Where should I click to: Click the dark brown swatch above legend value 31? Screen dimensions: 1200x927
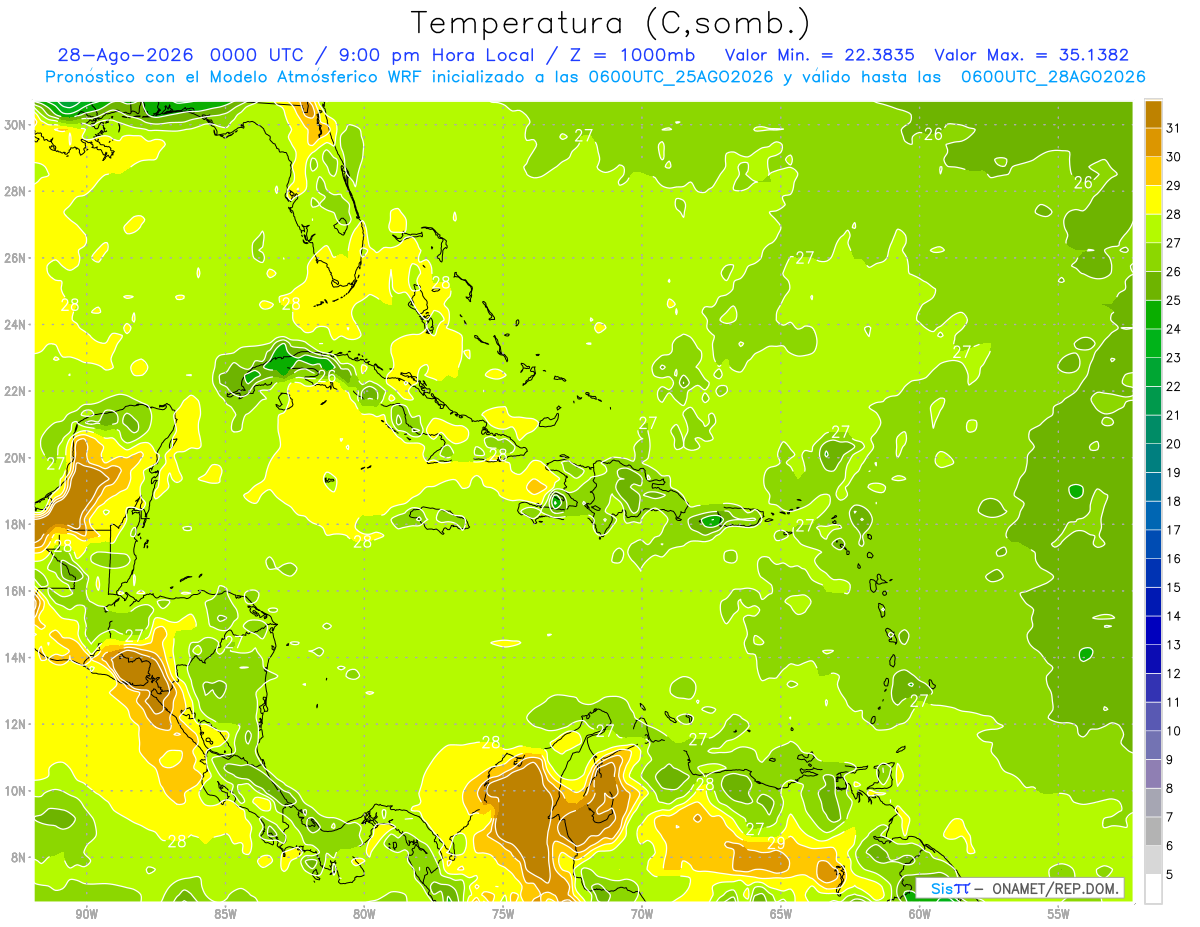pyautogui.click(x=1153, y=113)
